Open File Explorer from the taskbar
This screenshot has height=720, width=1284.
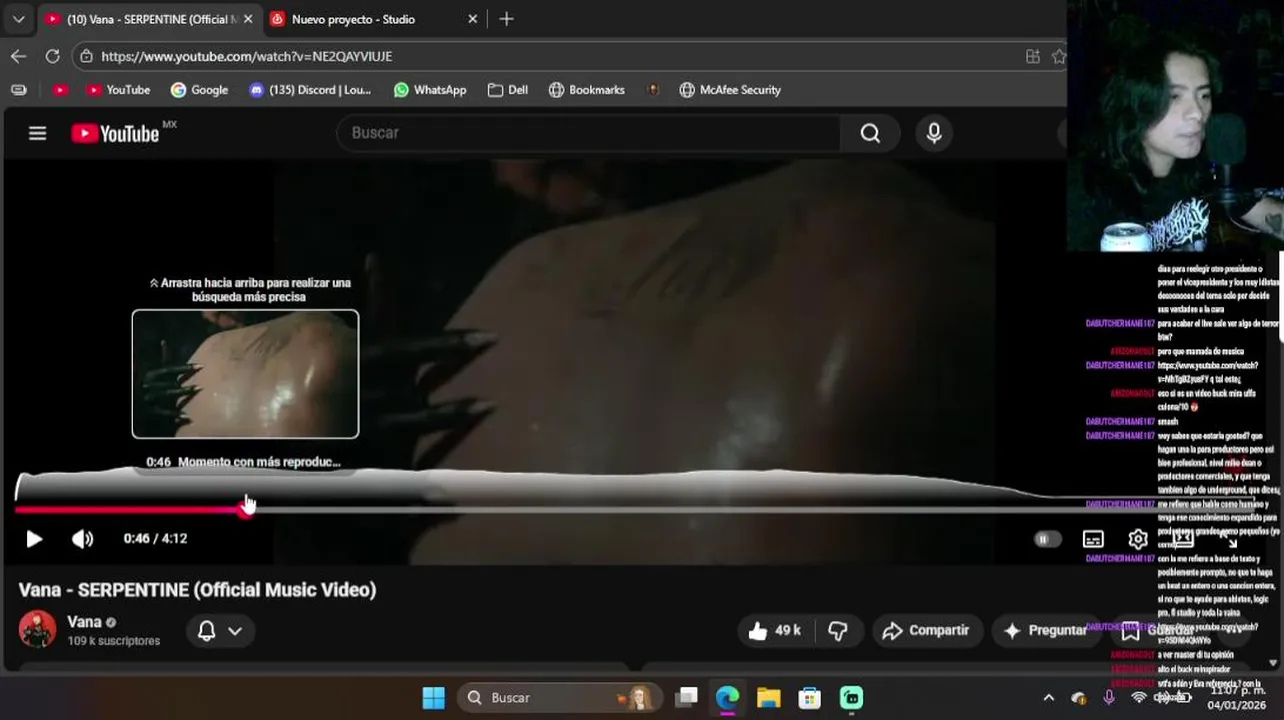click(x=768, y=697)
